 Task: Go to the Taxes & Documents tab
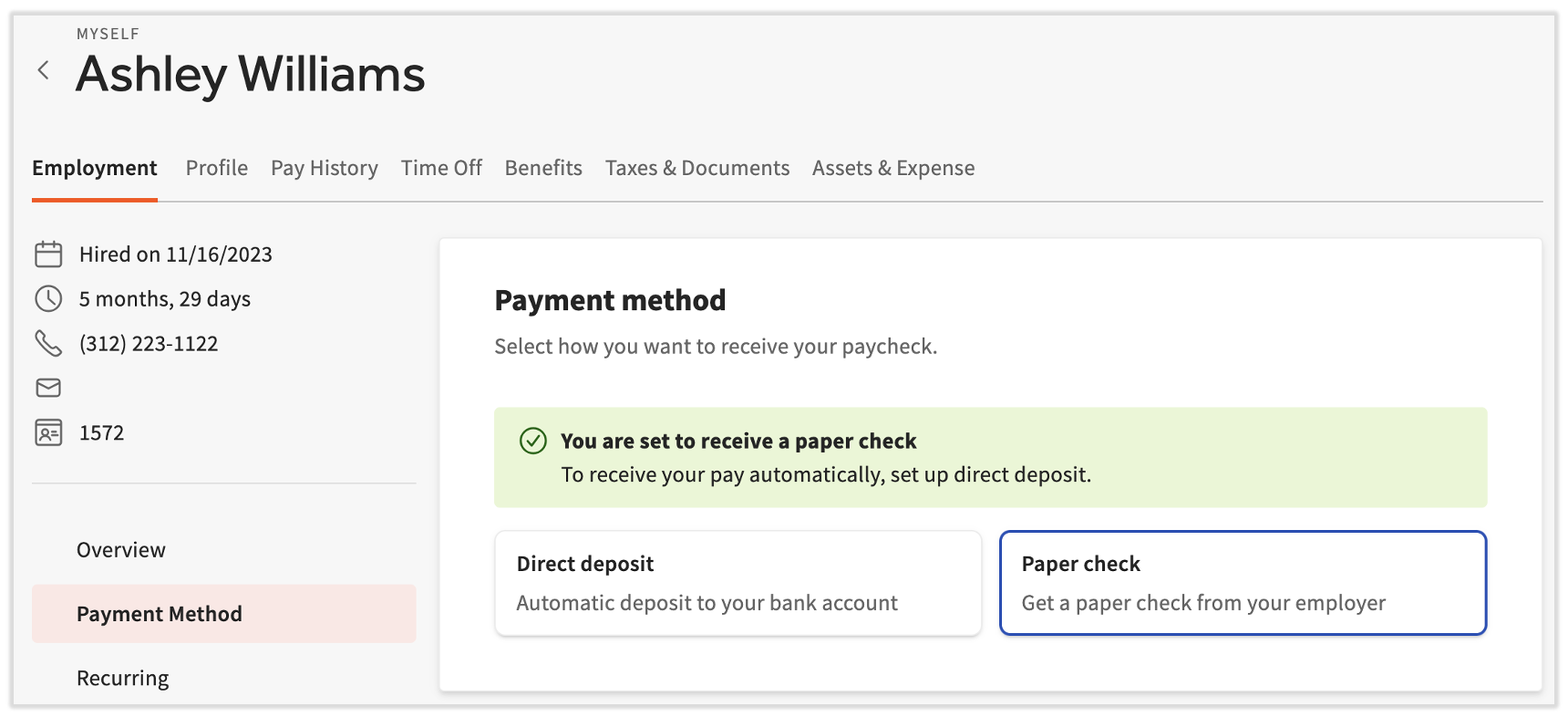(696, 168)
